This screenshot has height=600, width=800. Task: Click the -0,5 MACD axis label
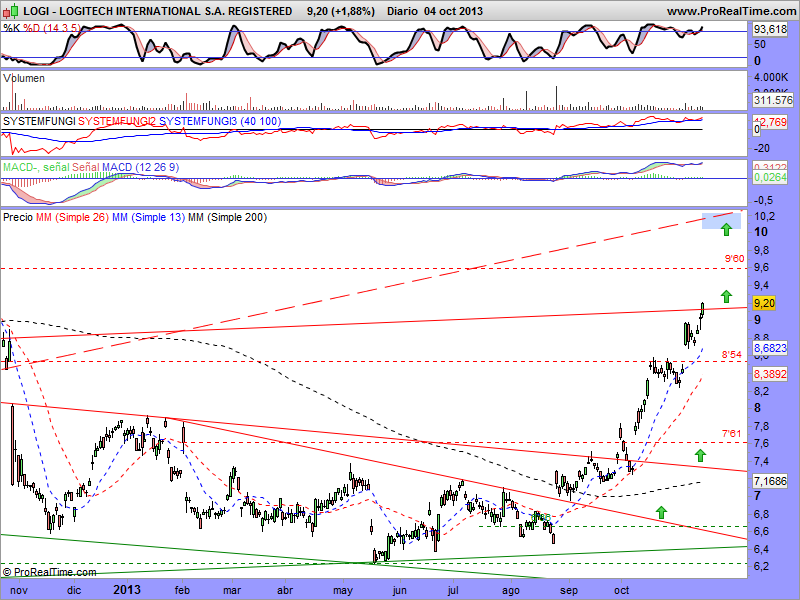point(763,200)
